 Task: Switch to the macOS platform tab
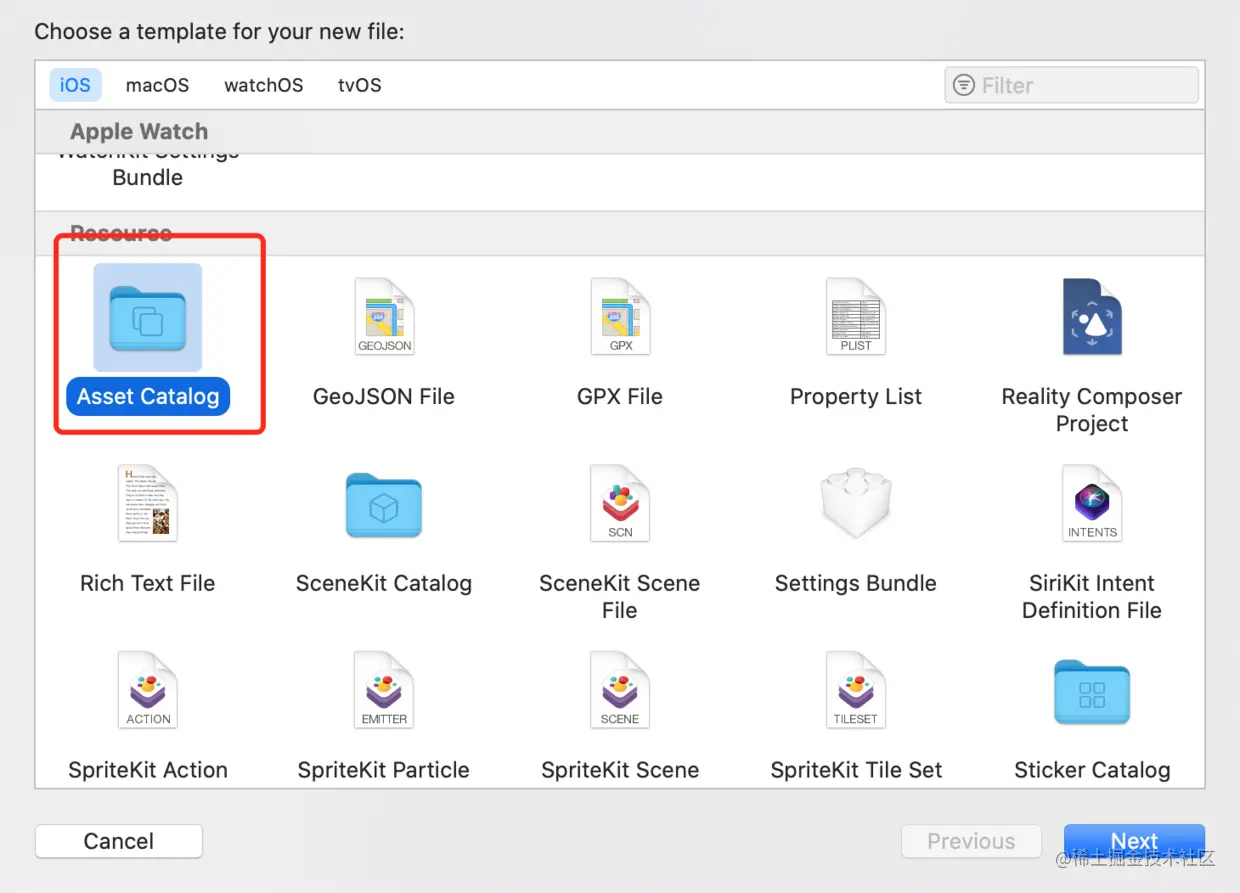(157, 85)
